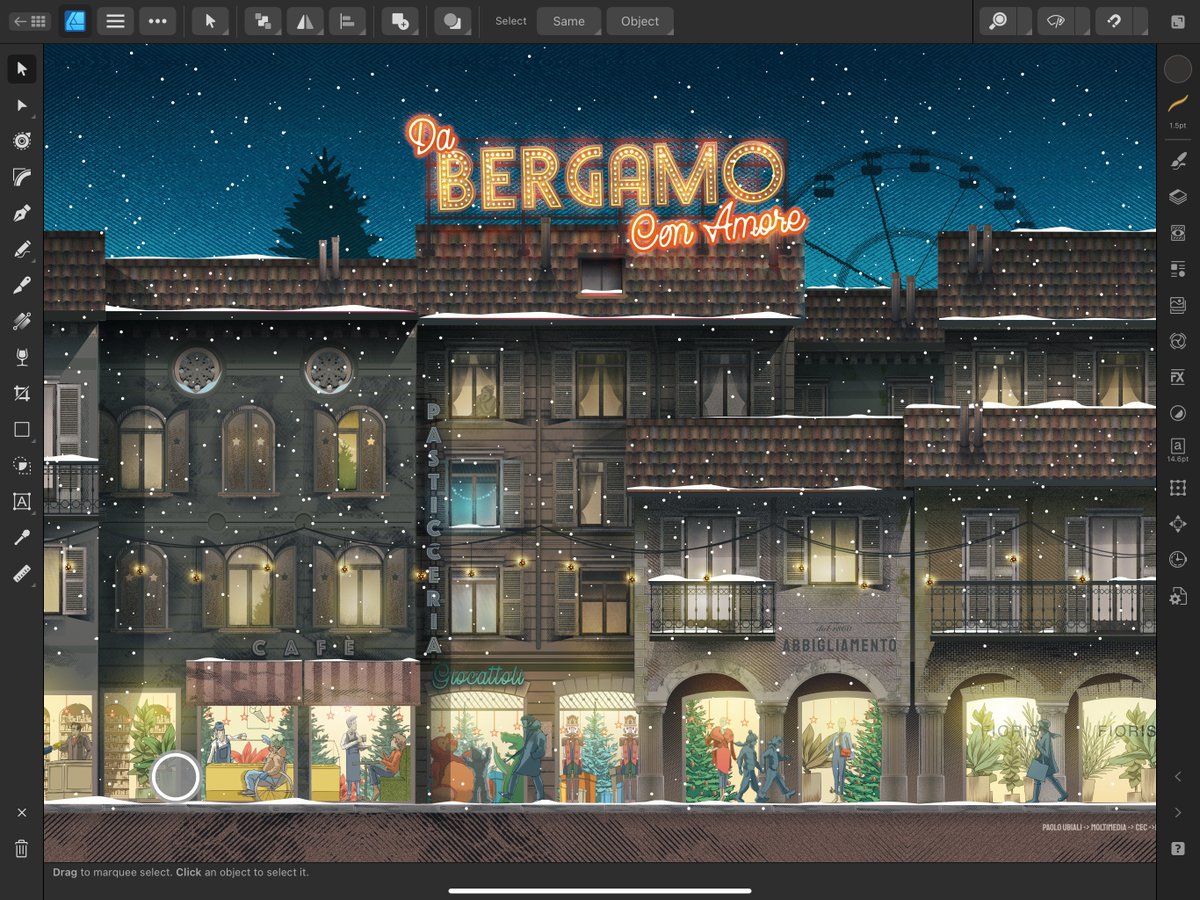Select the Rectangle shape tool

(21, 430)
